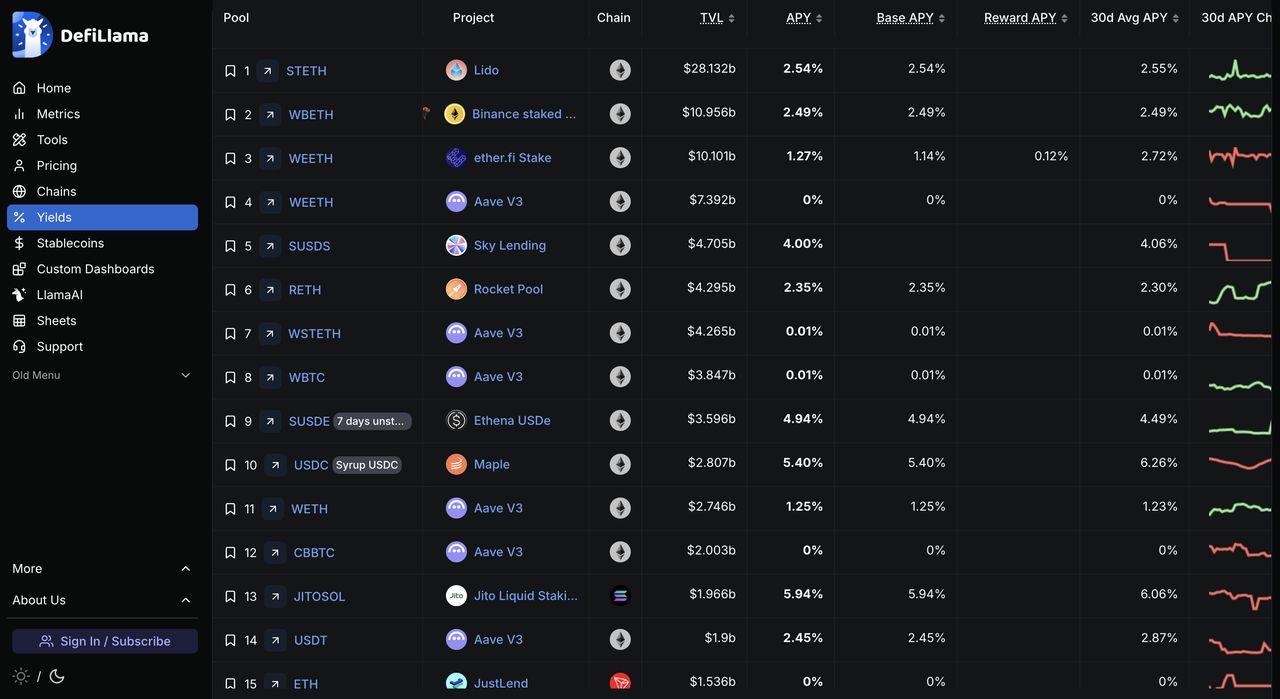
Task: Open the Sky Lending project link
Action: tap(510, 245)
